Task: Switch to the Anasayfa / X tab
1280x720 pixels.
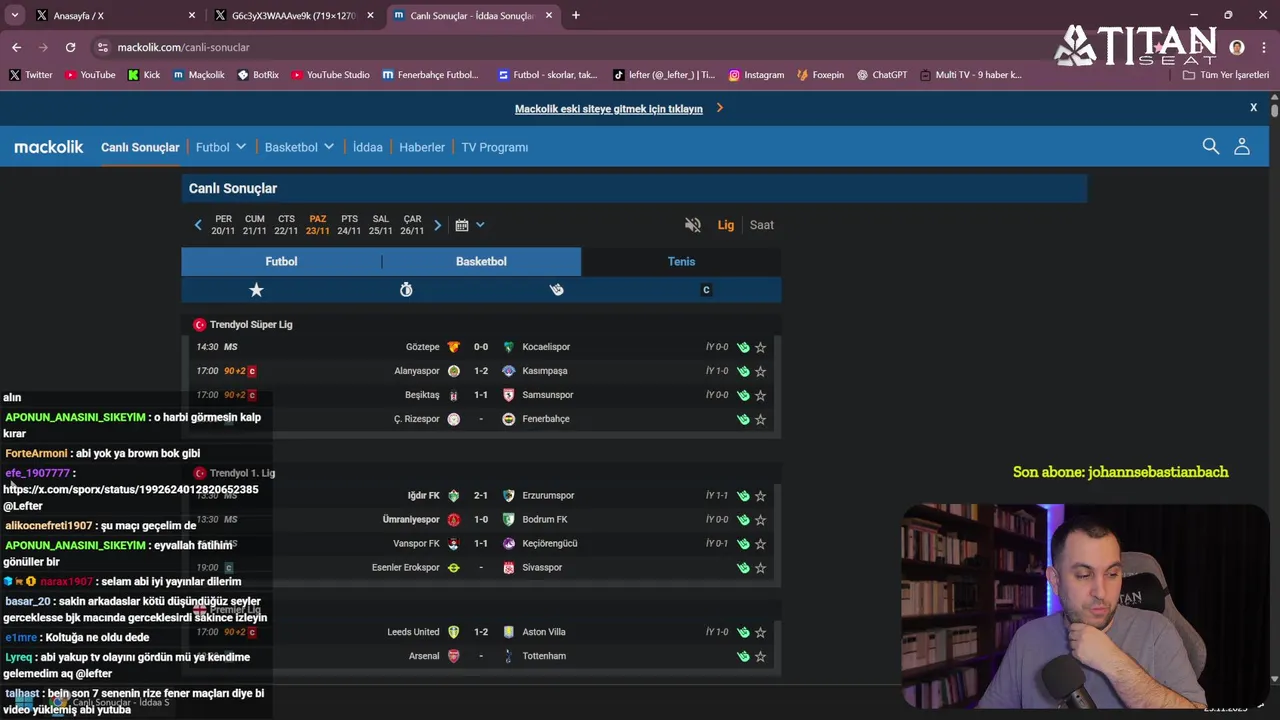Action: point(115,15)
